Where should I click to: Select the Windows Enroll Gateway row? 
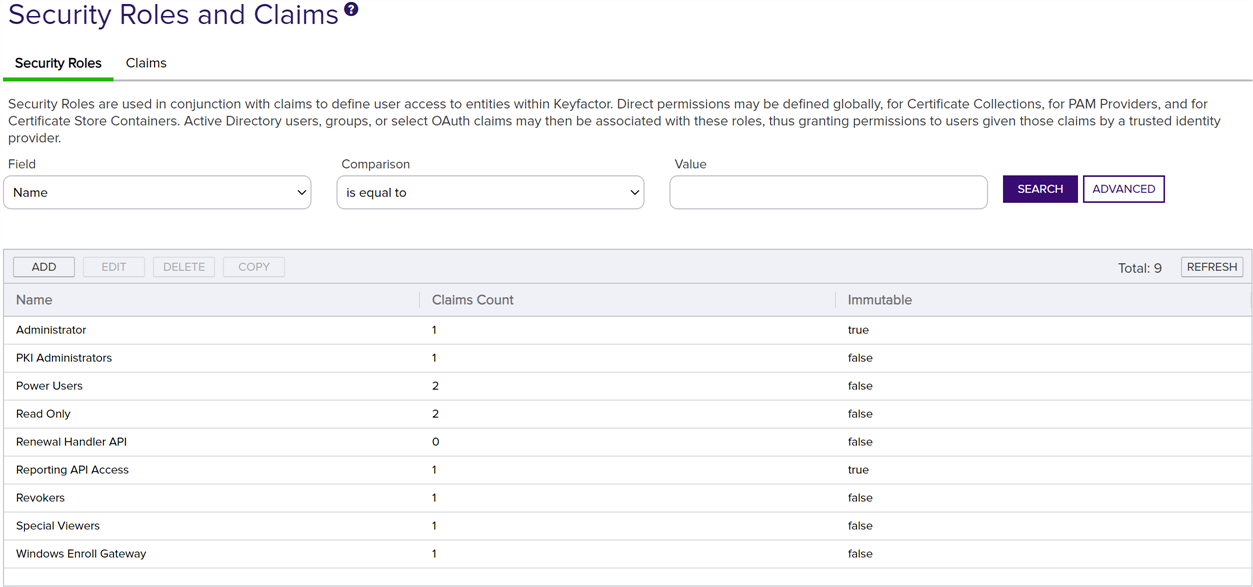click(81, 554)
